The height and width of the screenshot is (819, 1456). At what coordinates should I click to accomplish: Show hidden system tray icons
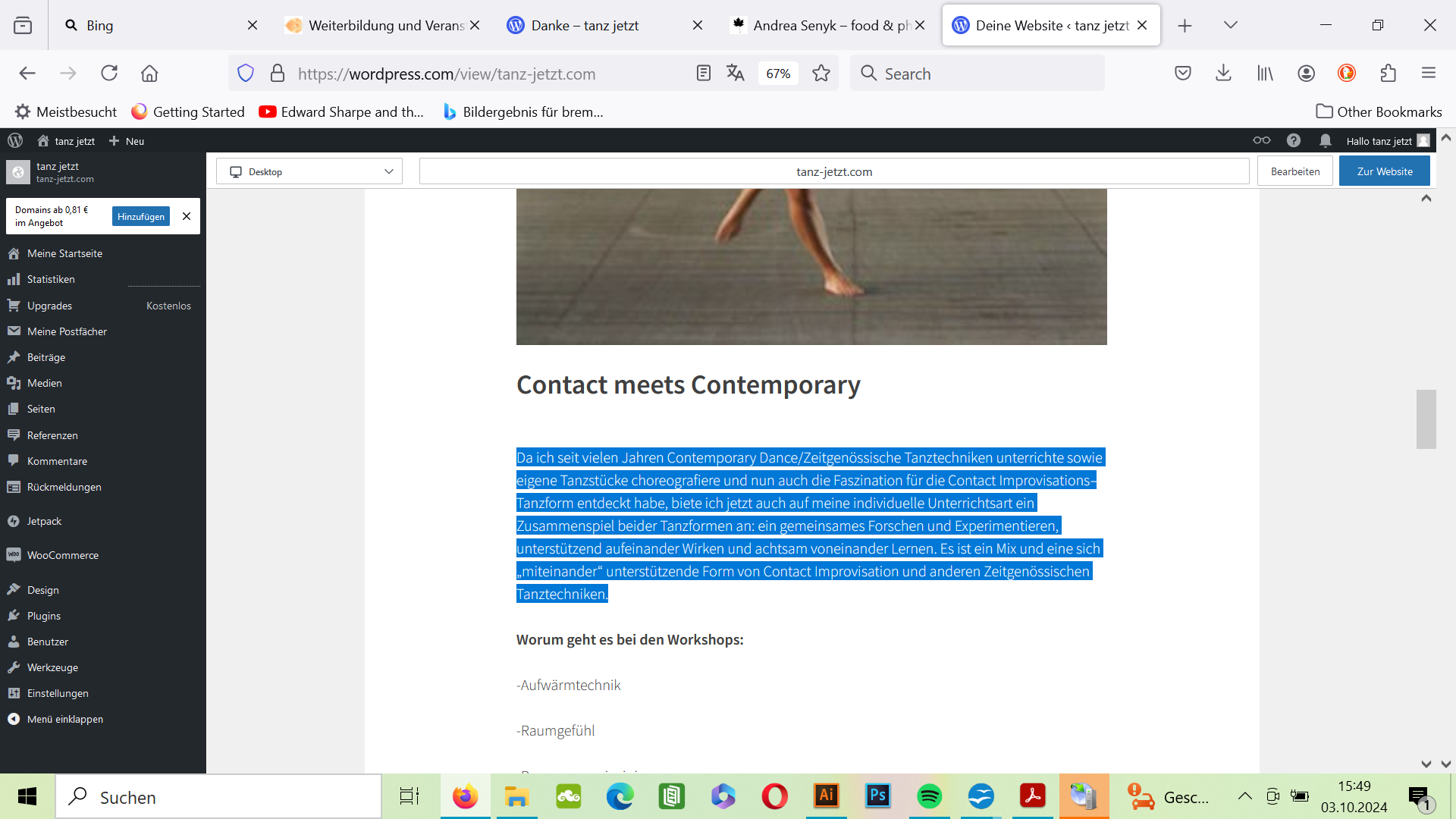(1244, 796)
